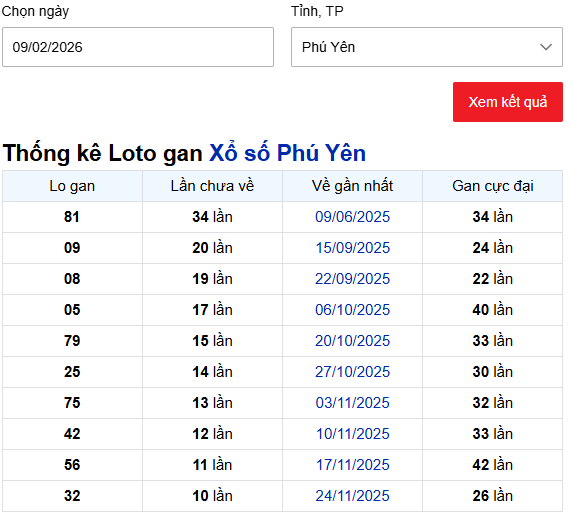This screenshot has width=571, height=521.
Task: Click the Tỉnh, TP label
Action: 317,11
